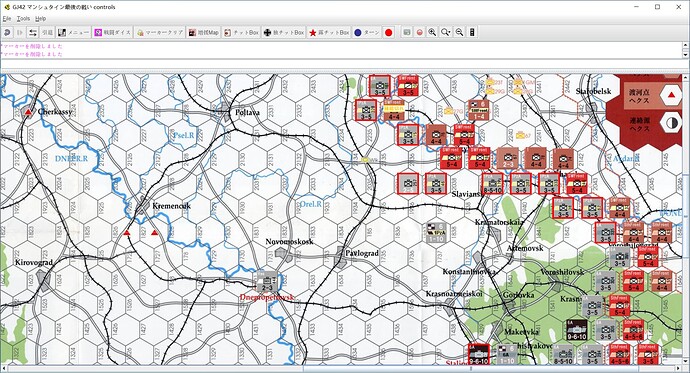690x373 pixels.
Task: Click the マーカークリア marker clear button
Action: (x=160, y=33)
